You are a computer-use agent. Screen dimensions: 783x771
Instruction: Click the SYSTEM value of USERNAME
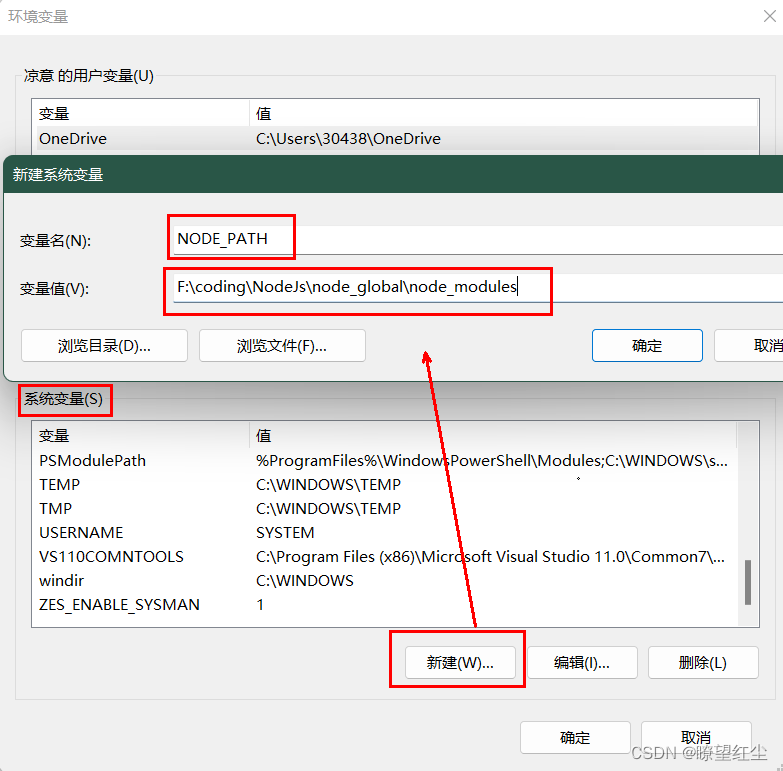tap(285, 532)
